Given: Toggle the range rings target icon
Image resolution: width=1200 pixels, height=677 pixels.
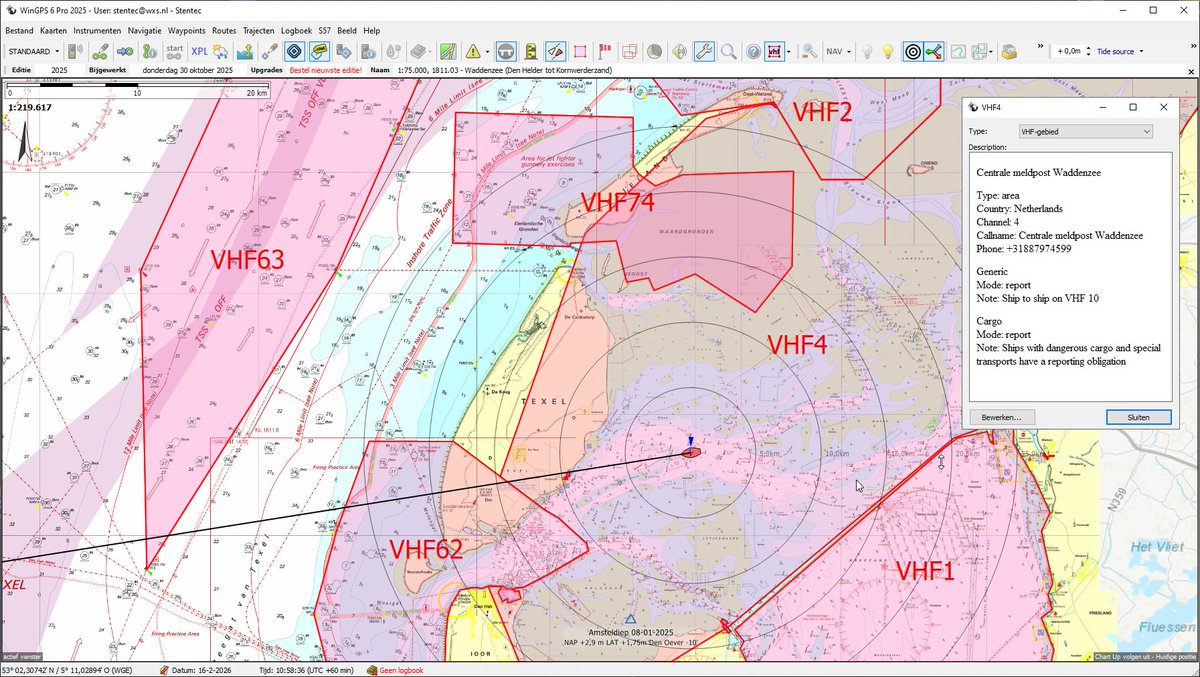Looking at the screenshot, I should click(913, 51).
